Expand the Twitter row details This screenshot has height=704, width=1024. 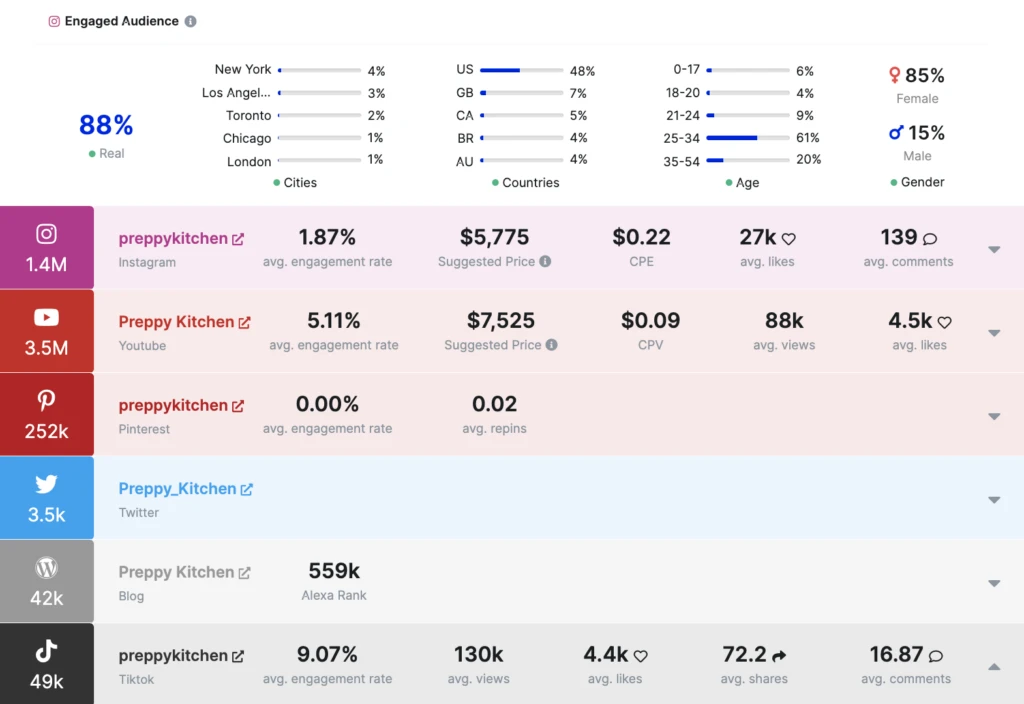coord(994,500)
